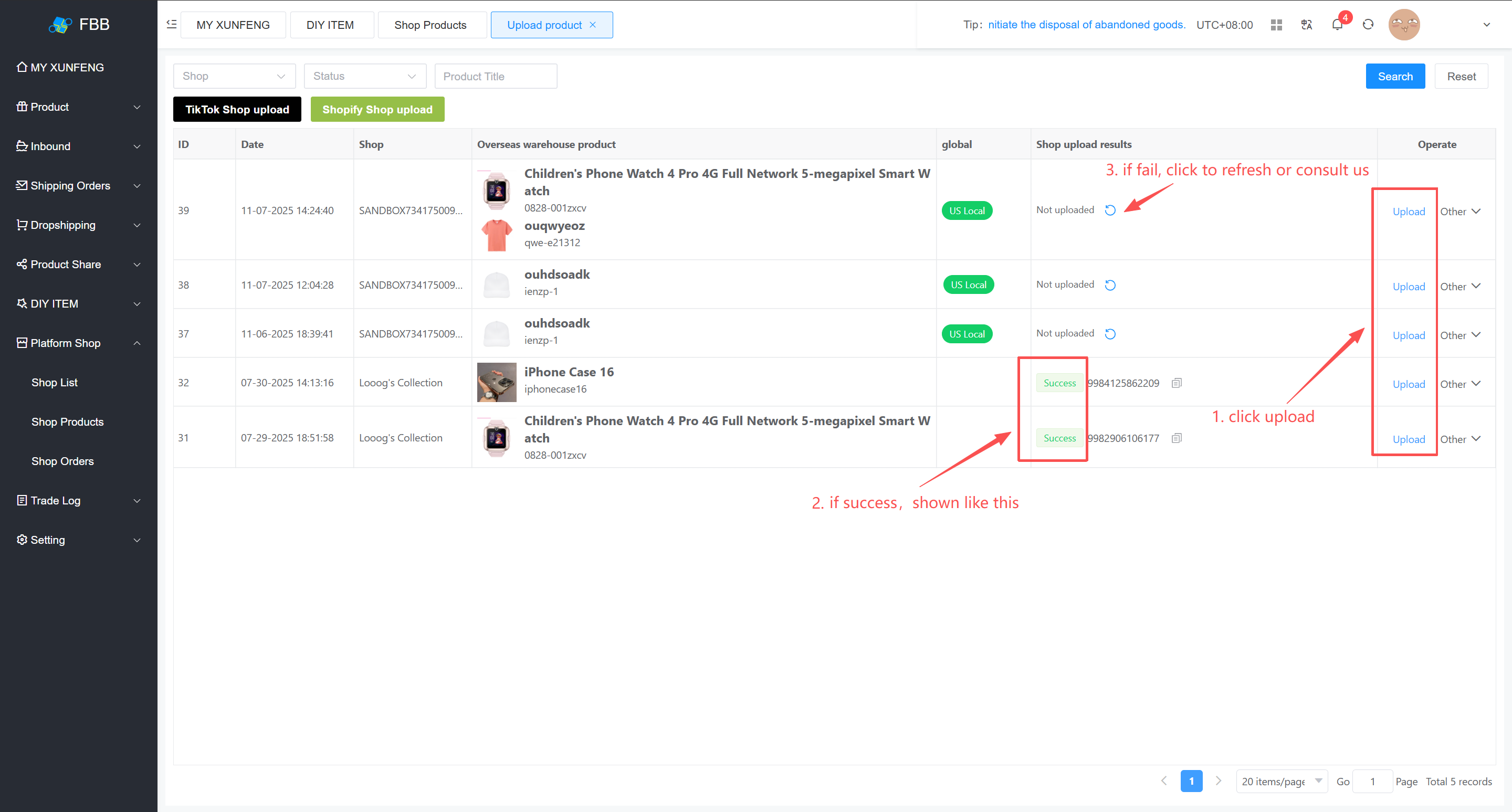The width and height of the screenshot is (1512, 812).
Task: Go to next page arrow
Action: [1219, 781]
